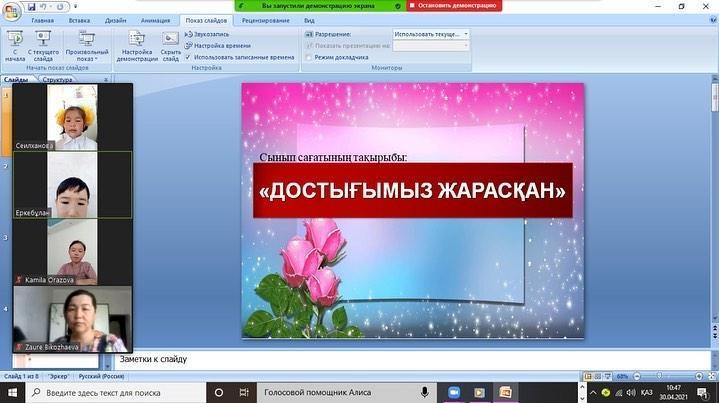The width and height of the screenshot is (719, 403).
Task: Switch to Анимация ribbon tab
Action: [155, 21]
